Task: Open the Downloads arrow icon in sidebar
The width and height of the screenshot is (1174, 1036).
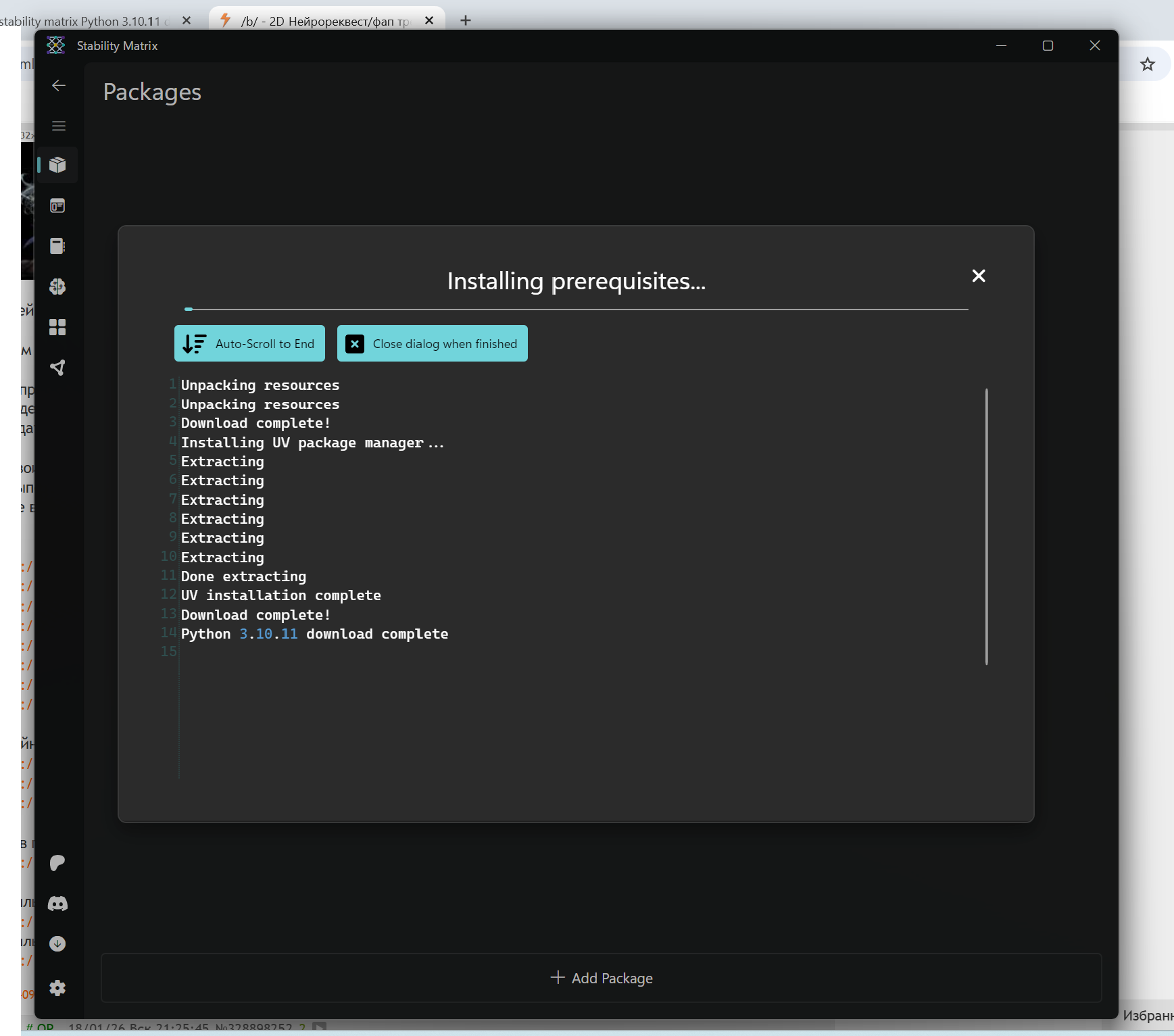Action: [57, 944]
